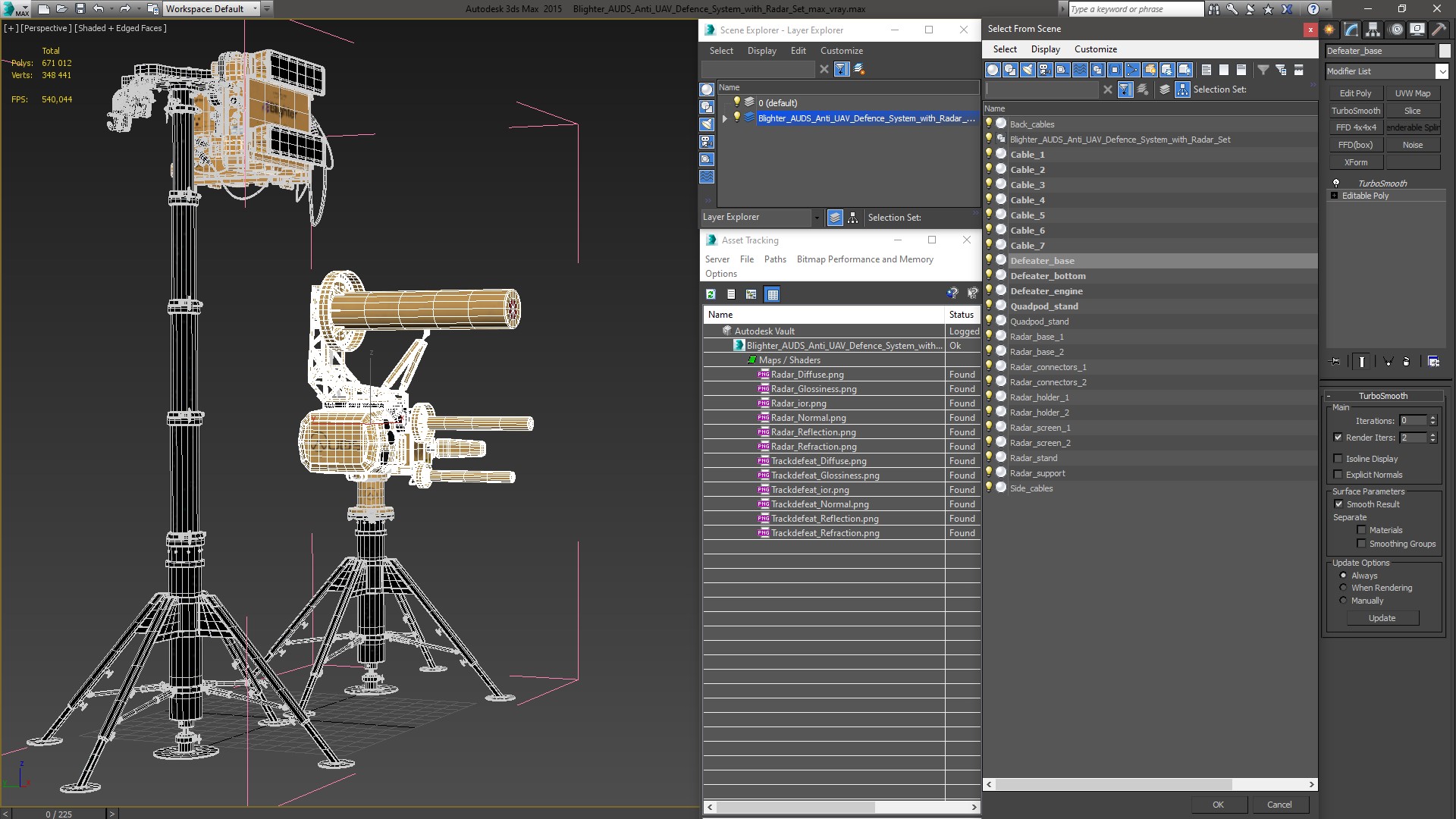Open Layer Explorer dropdown
Screen dimensions: 1456x819
point(816,218)
